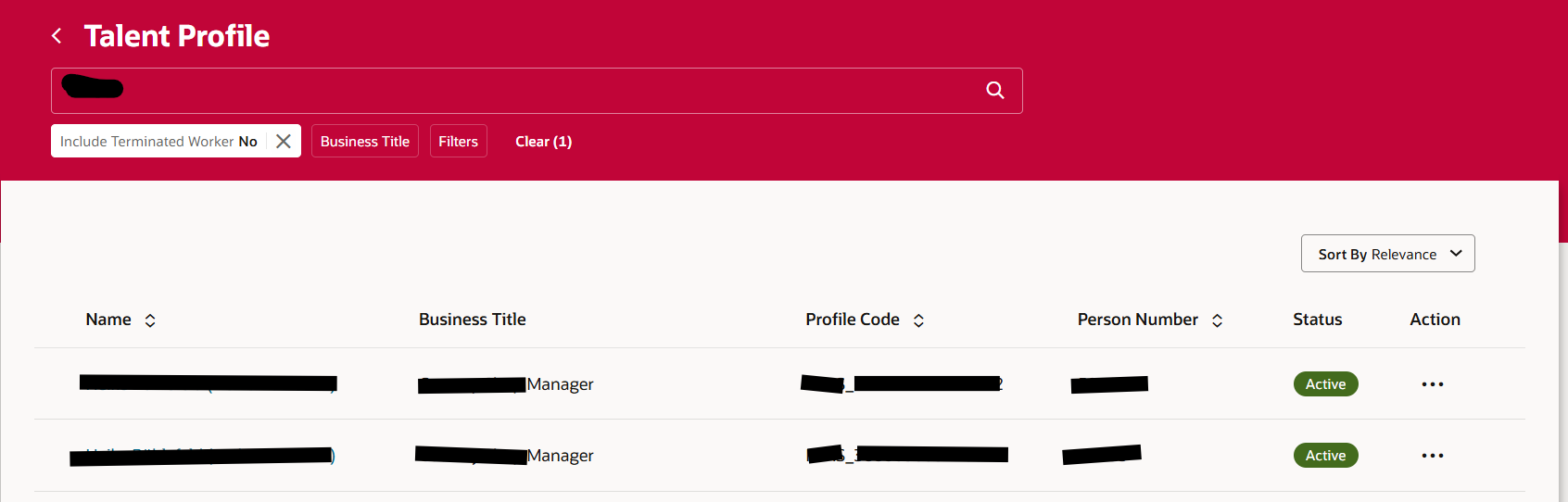The height and width of the screenshot is (502, 1568).
Task: Click the search magnifier icon
Action: (995, 90)
